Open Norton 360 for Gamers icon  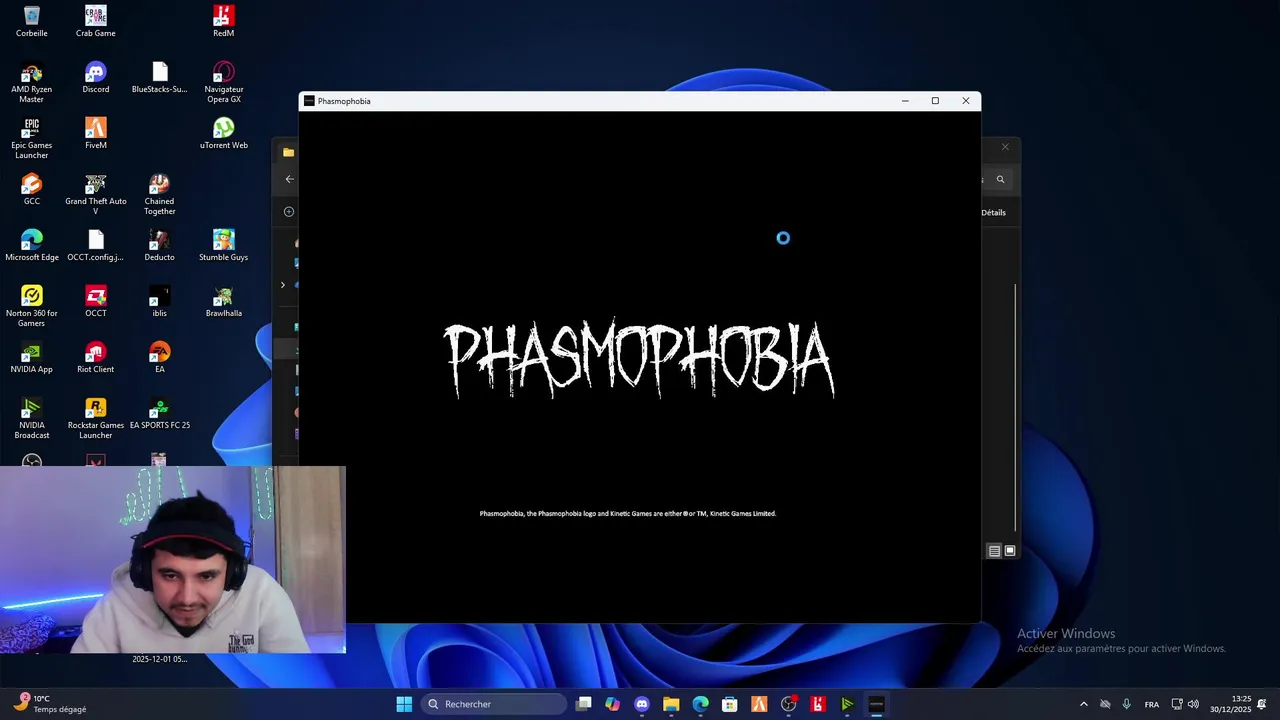click(31, 306)
